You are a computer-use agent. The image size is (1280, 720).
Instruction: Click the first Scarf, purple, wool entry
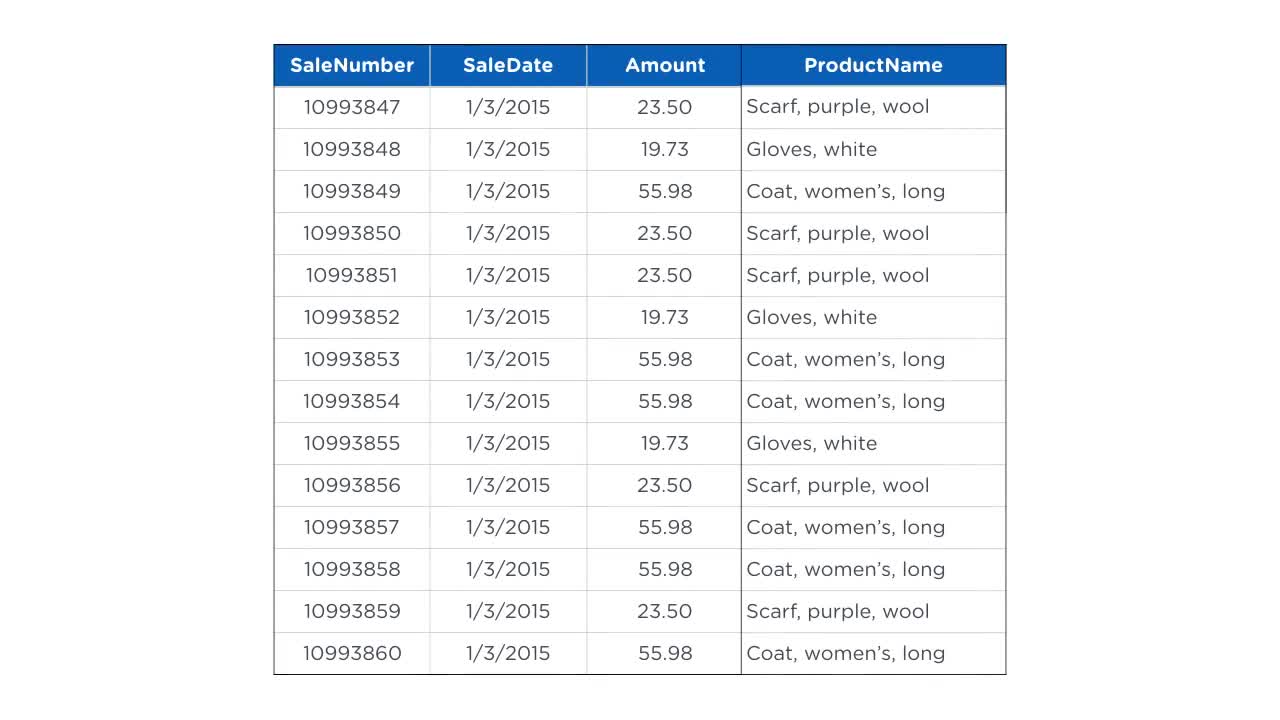pyautogui.click(x=838, y=107)
